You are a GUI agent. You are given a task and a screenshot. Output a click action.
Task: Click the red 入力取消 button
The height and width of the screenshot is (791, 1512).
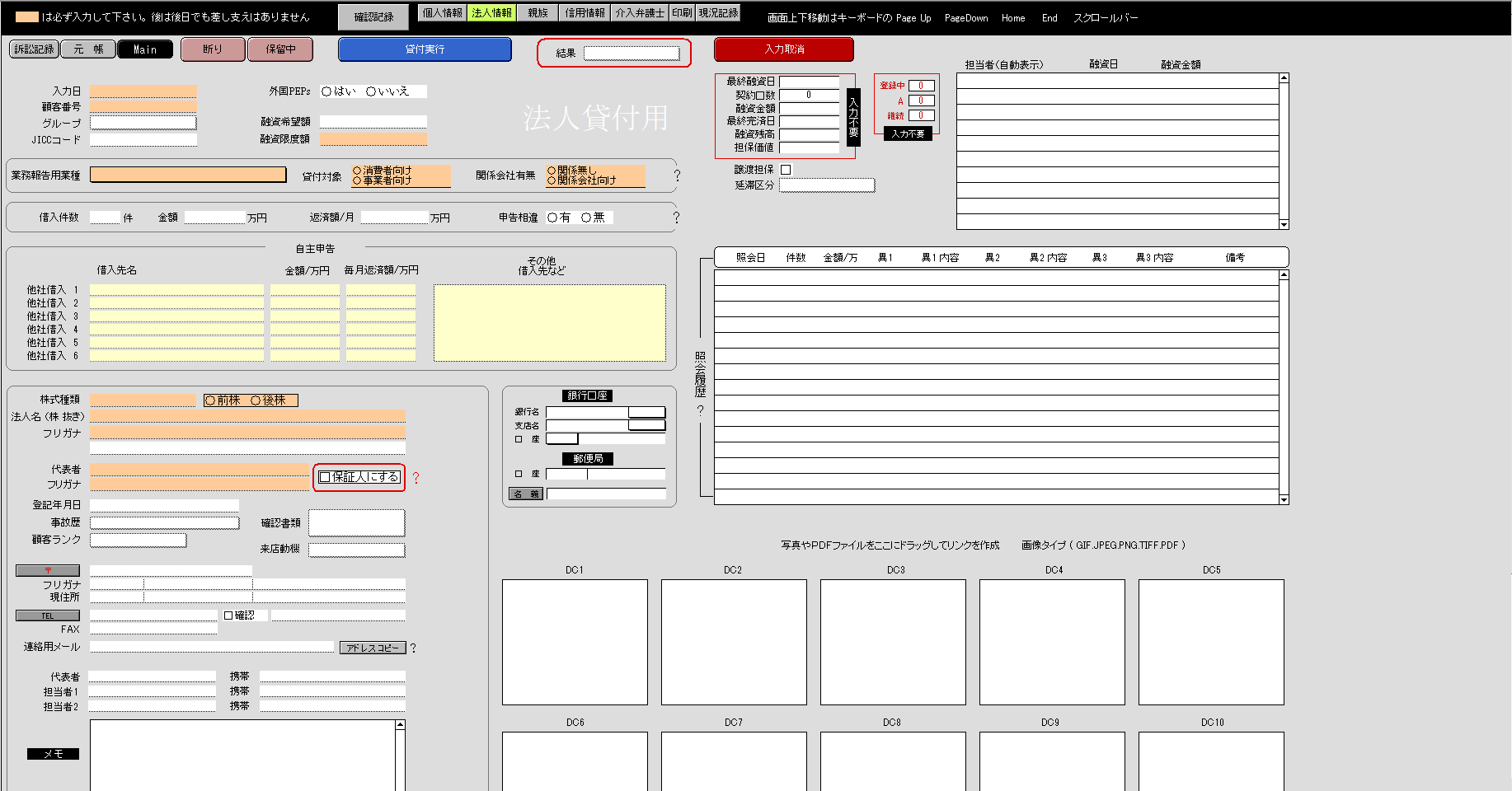click(x=783, y=49)
